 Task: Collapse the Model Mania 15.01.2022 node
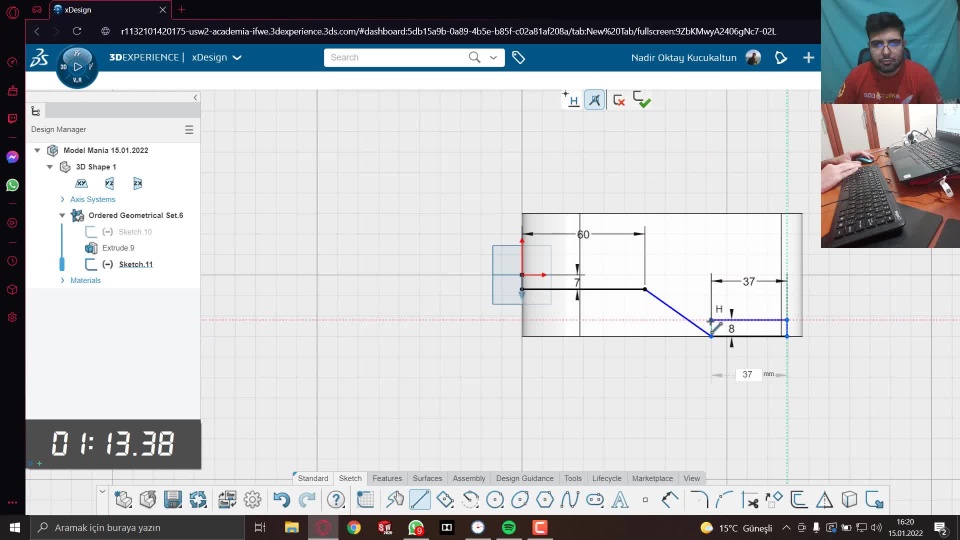[37, 150]
